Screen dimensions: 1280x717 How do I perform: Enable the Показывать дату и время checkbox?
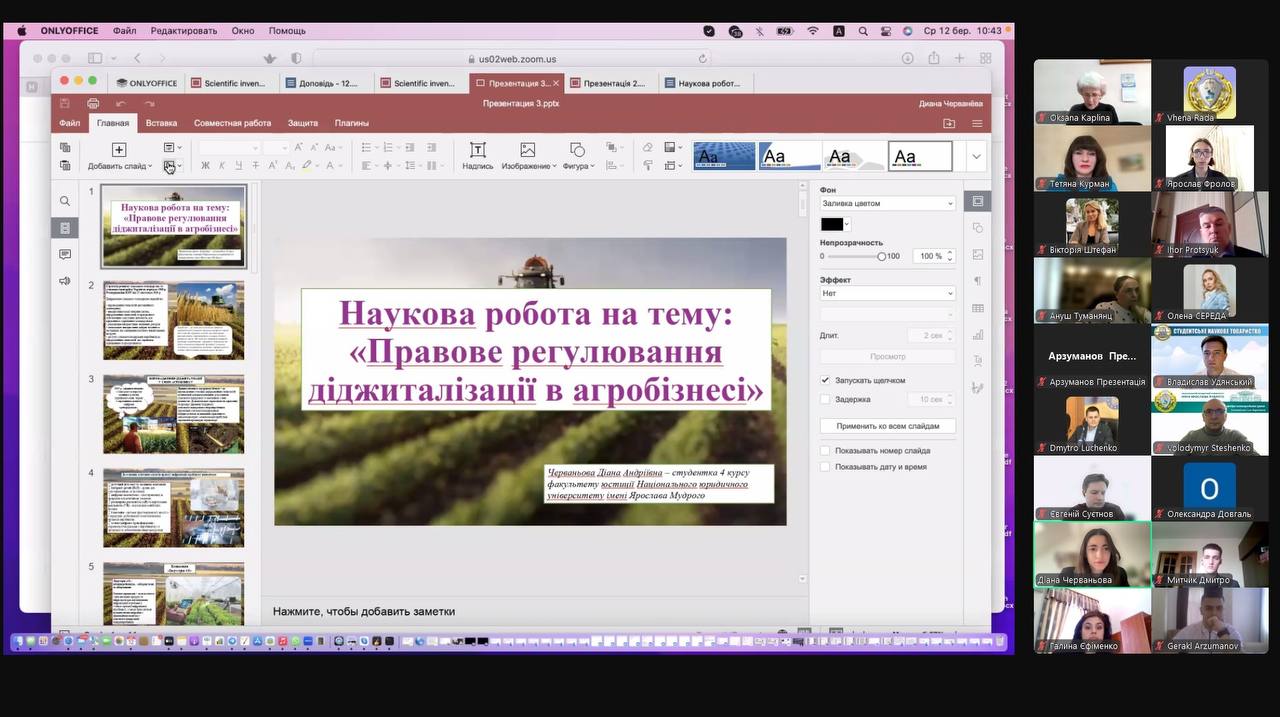point(825,467)
